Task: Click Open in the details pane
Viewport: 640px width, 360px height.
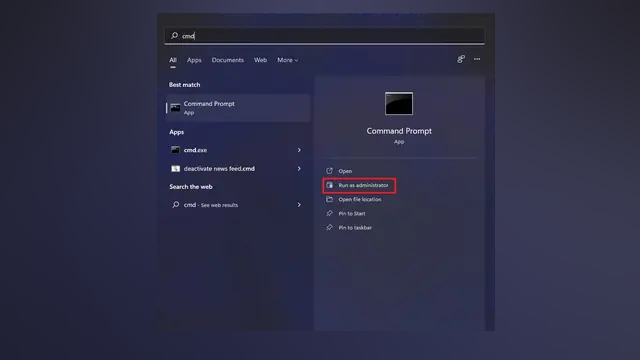Action: tap(345, 171)
